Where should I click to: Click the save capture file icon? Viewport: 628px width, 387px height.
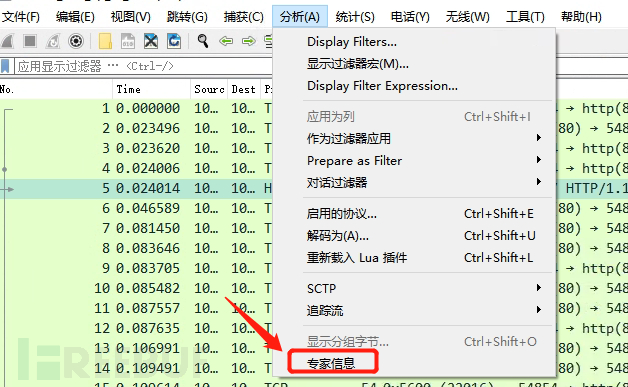(128, 41)
